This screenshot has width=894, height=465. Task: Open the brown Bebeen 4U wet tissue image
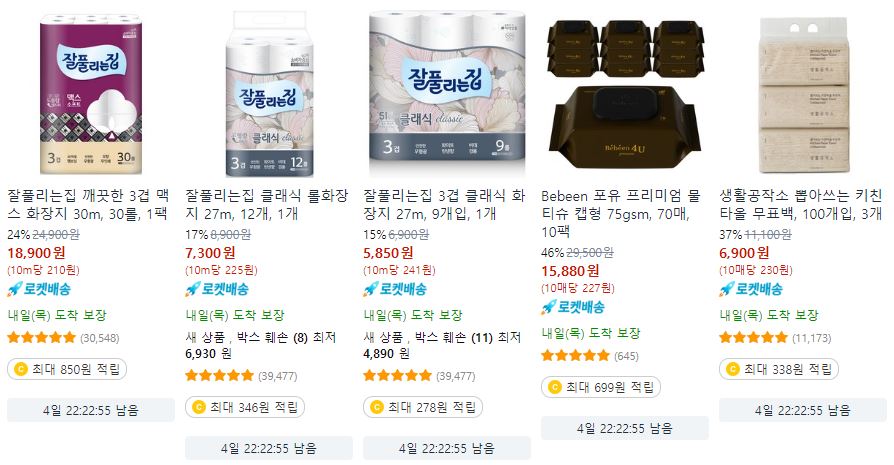(x=625, y=94)
